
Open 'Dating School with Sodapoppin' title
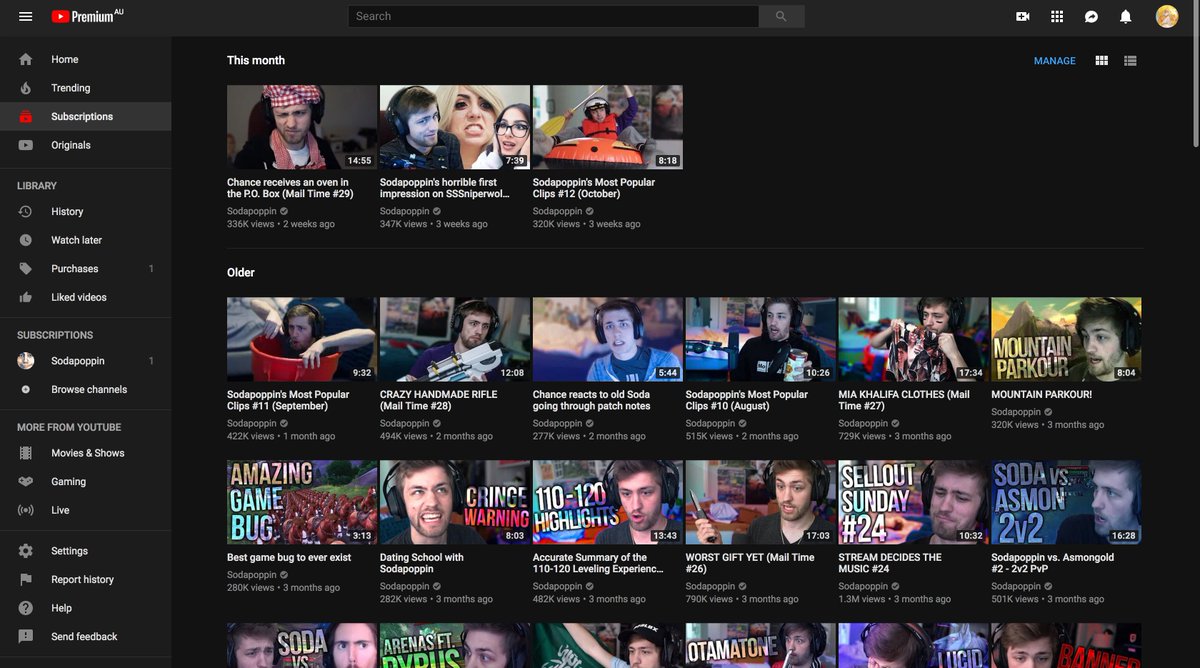click(422, 563)
